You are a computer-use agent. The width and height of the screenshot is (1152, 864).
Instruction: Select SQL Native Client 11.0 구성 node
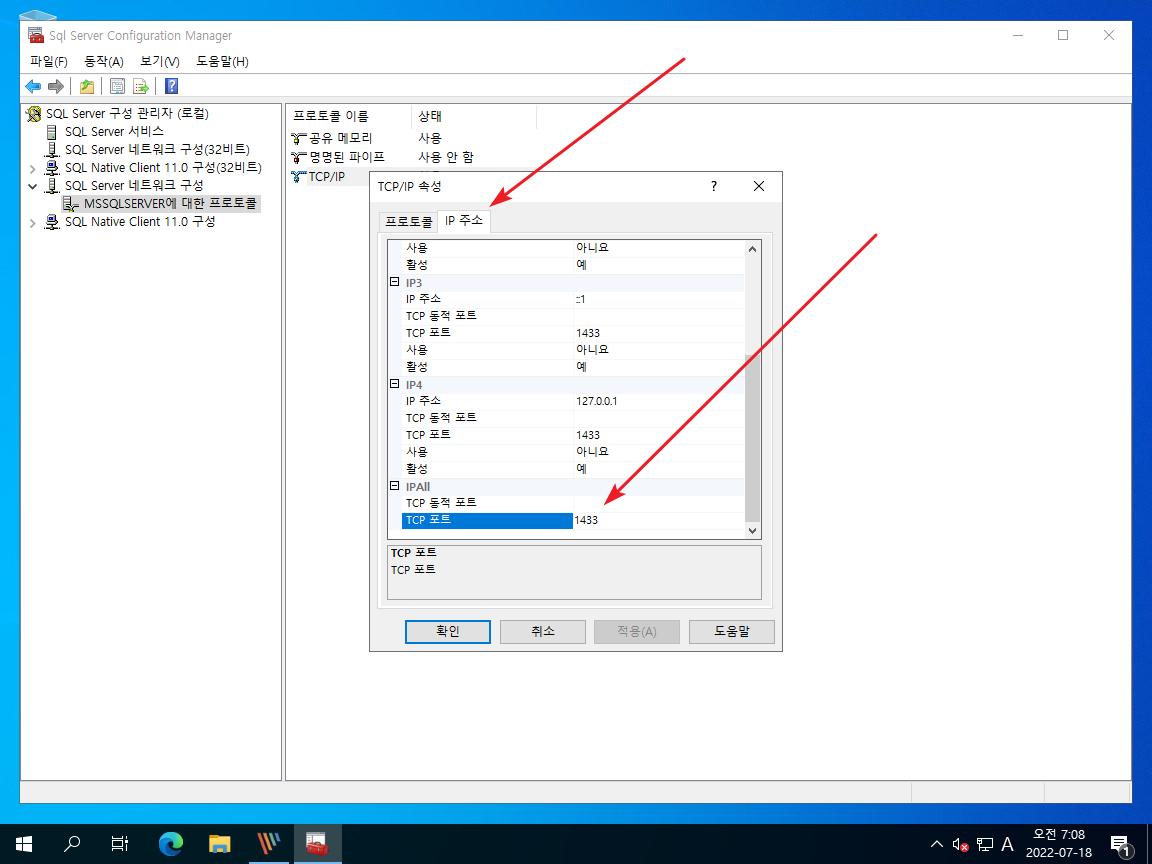(140, 221)
